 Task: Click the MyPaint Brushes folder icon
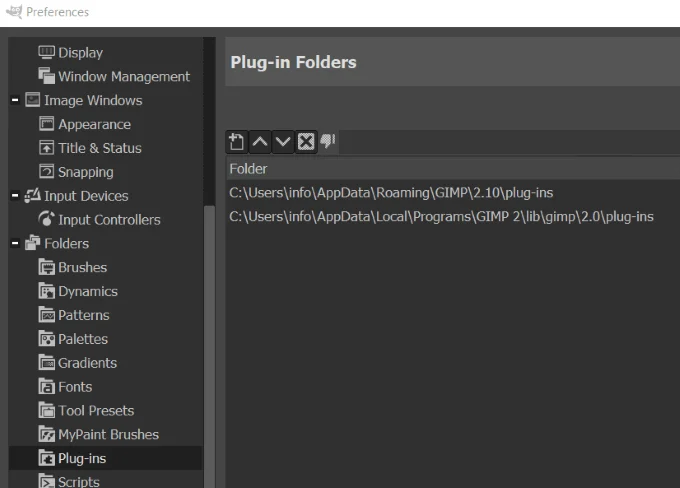point(46,434)
